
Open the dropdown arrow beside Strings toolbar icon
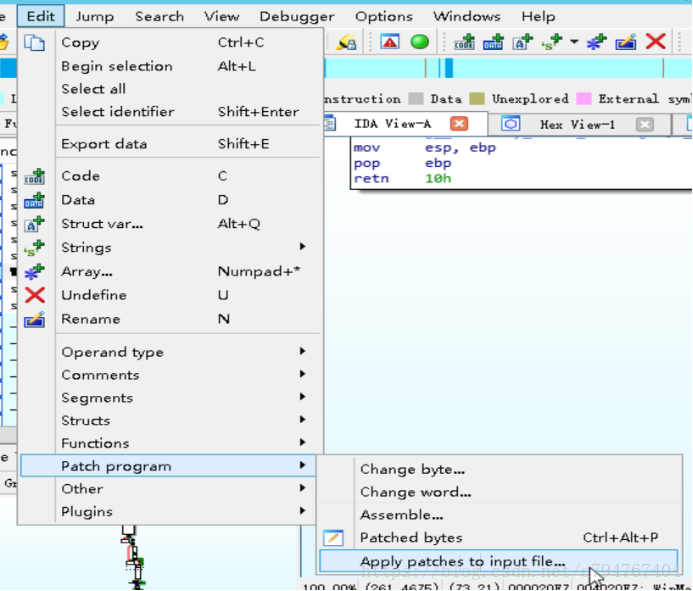tap(574, 42)
